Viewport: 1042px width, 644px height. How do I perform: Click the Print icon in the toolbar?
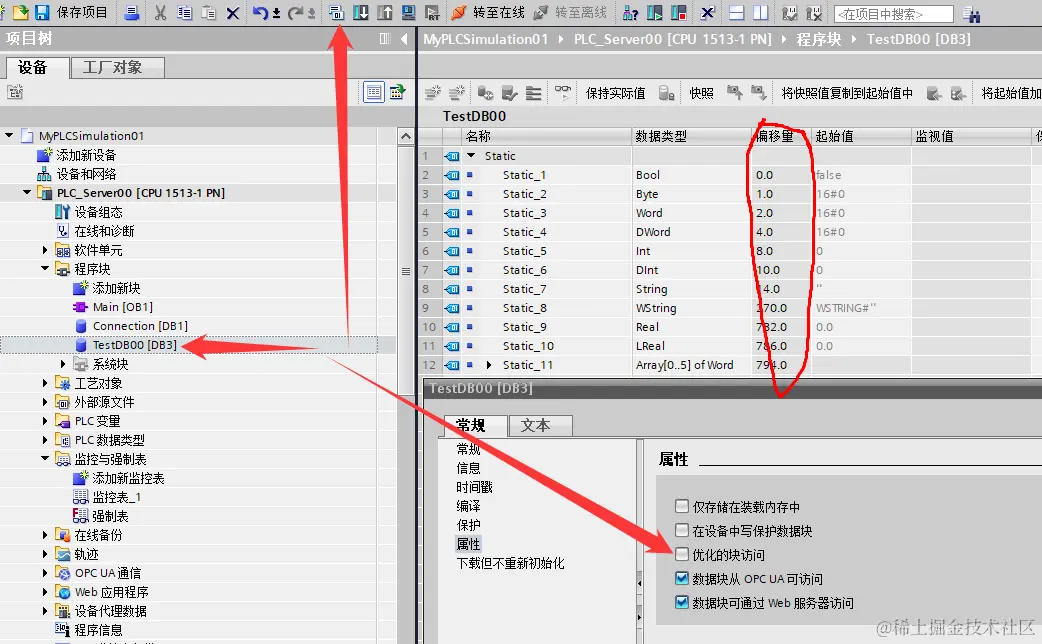point(132,12)
